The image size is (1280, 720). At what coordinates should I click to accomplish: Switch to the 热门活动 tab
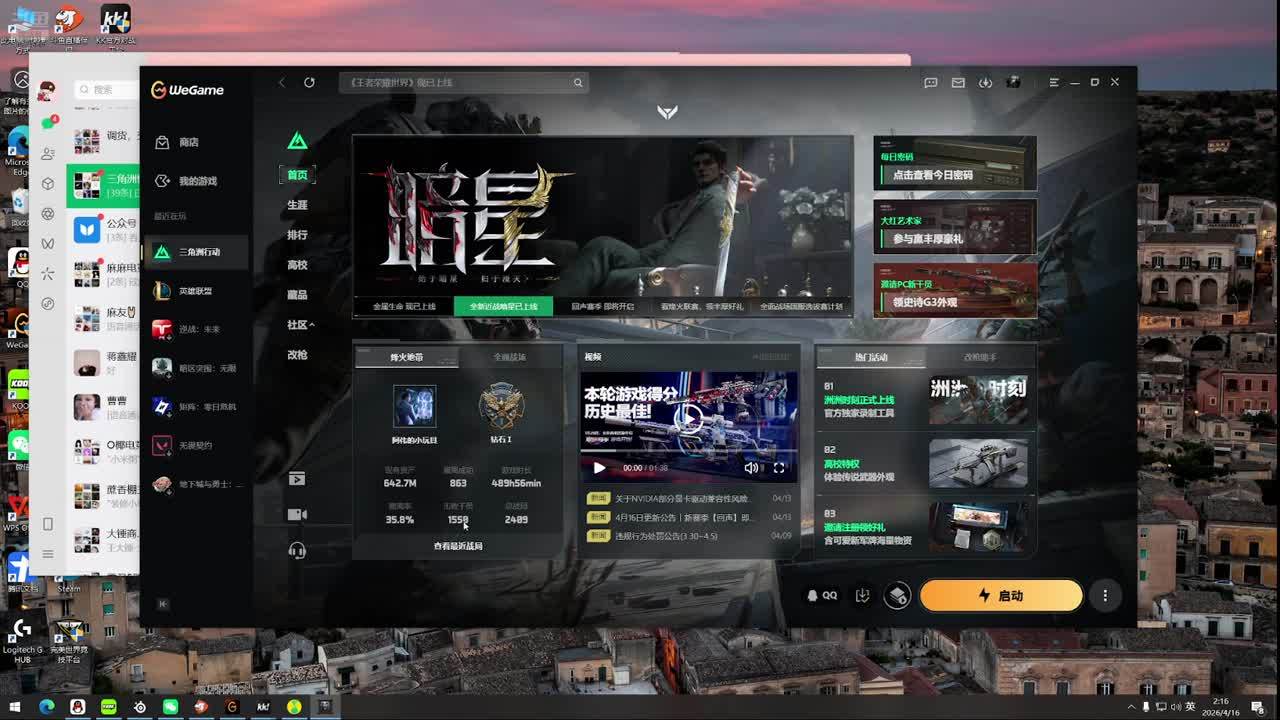(871, 357)
